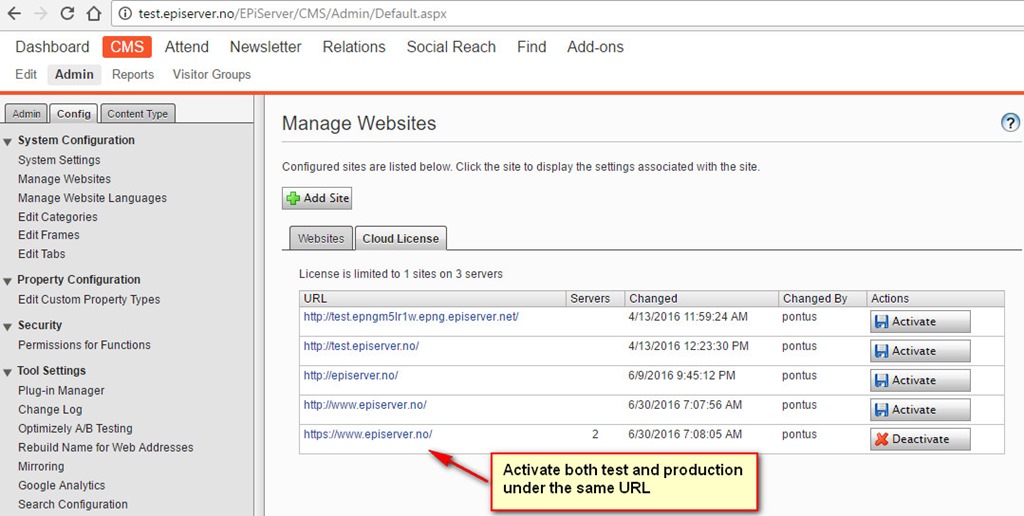Collapse the Security section
This screenshot has width=1024, height=516.
click(8, 326)
